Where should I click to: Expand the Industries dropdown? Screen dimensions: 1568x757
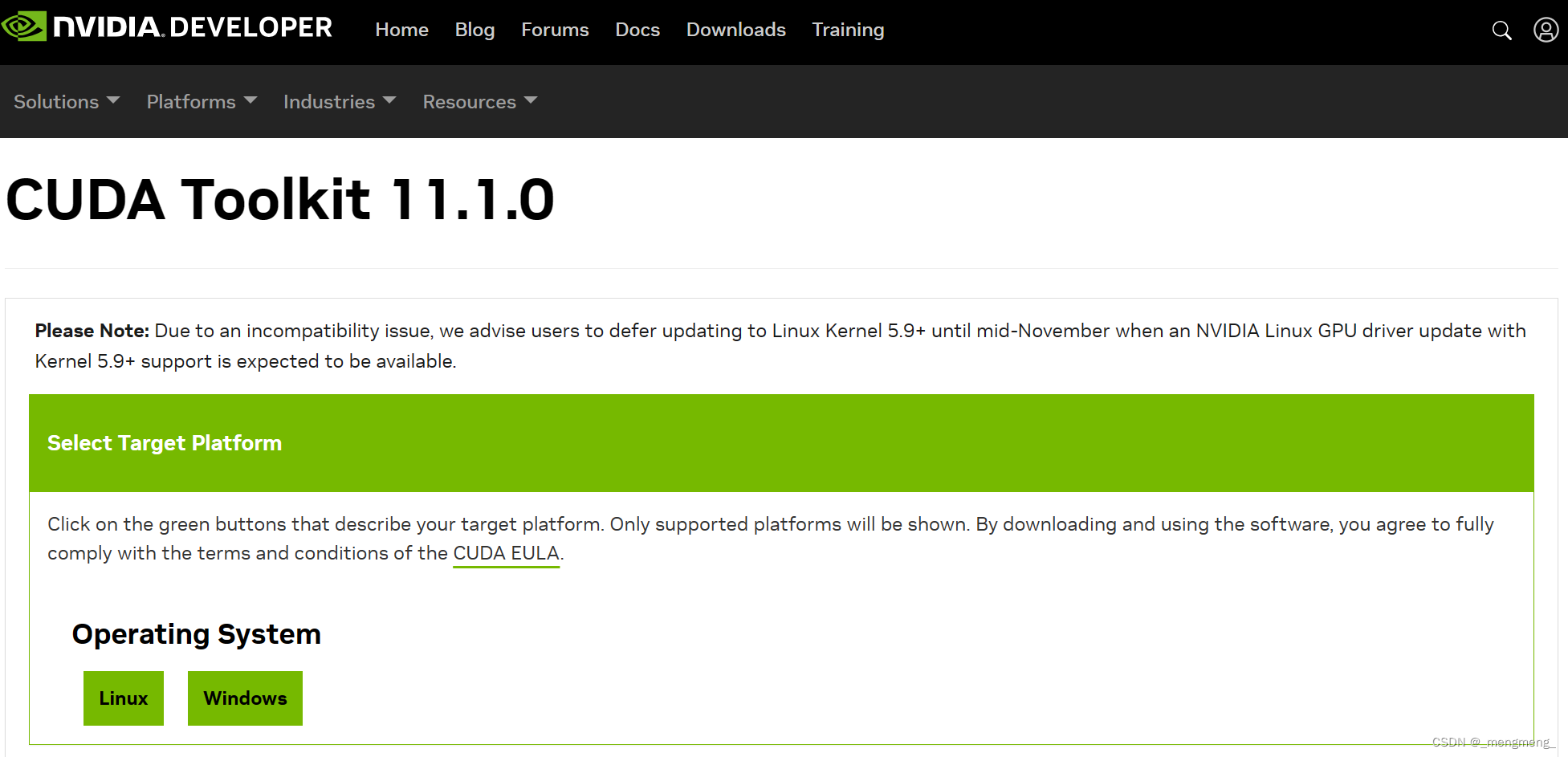[338, 102]
